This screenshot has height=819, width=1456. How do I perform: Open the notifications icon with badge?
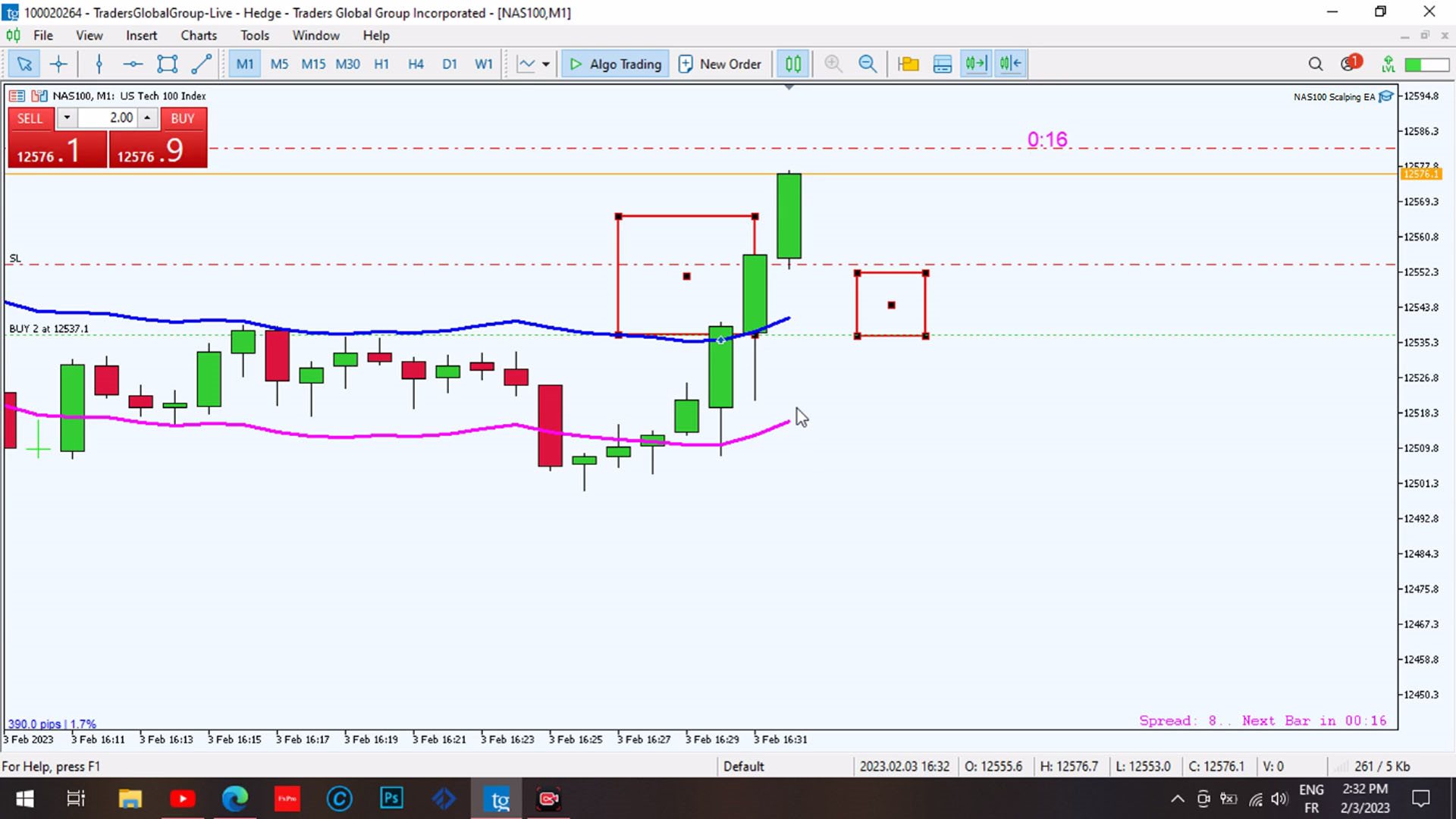click(x=1350, y=63)
